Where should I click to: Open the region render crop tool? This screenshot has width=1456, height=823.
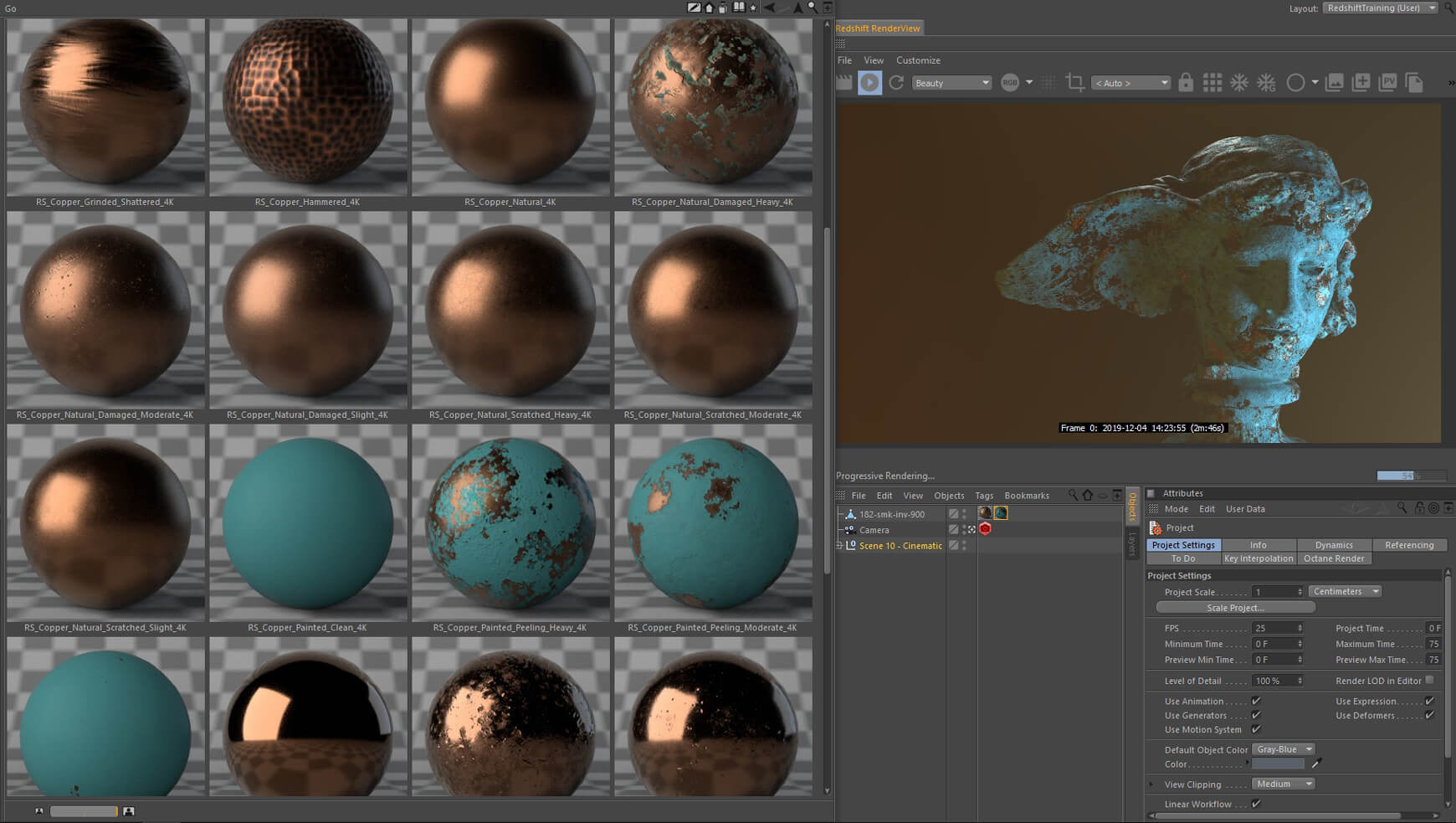(x=1075, y=82)
